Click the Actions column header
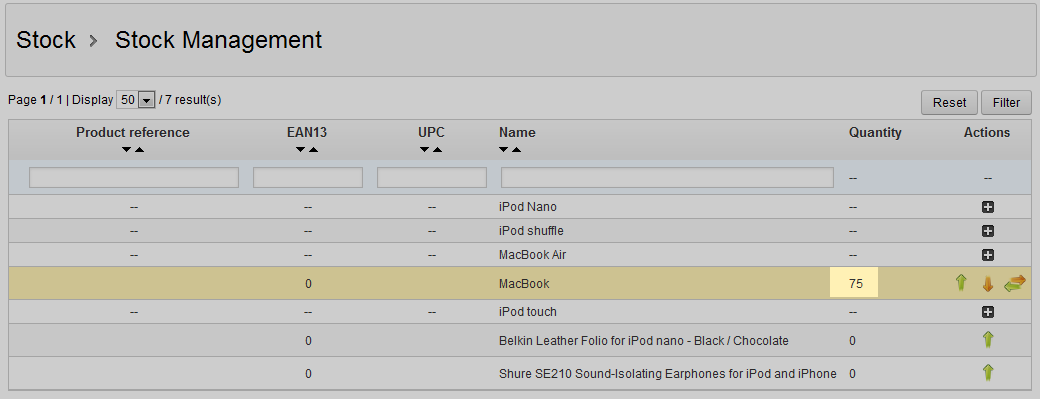 click(x=987, y=133)
